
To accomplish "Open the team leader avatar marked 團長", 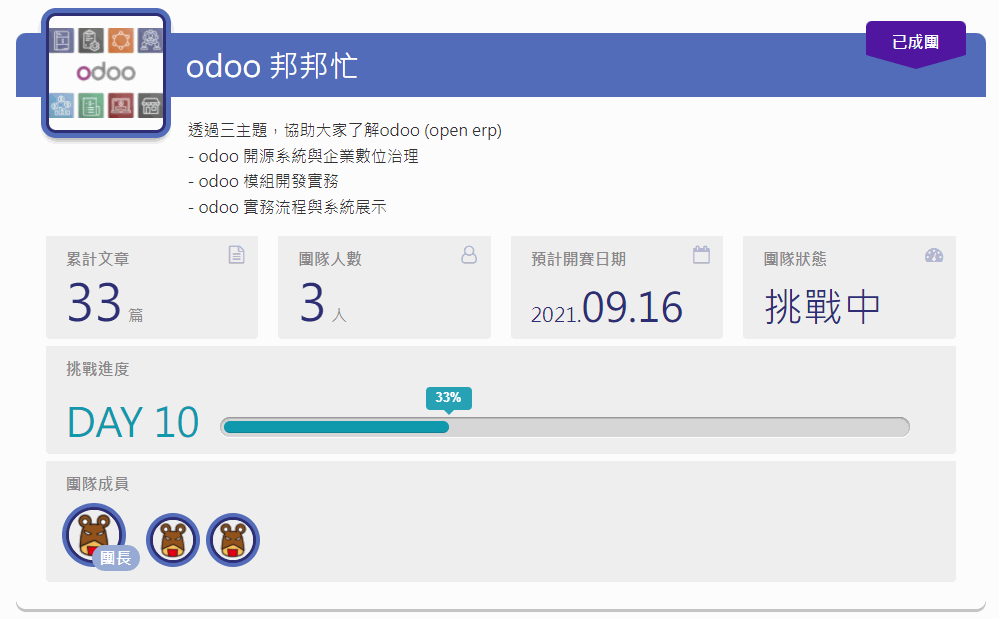I will (x=92, y=535).
